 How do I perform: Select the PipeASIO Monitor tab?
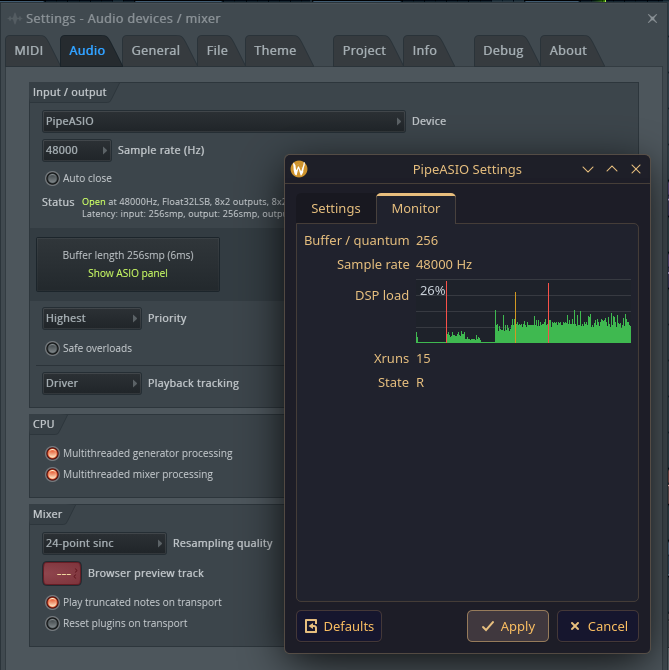click(416, 208)
